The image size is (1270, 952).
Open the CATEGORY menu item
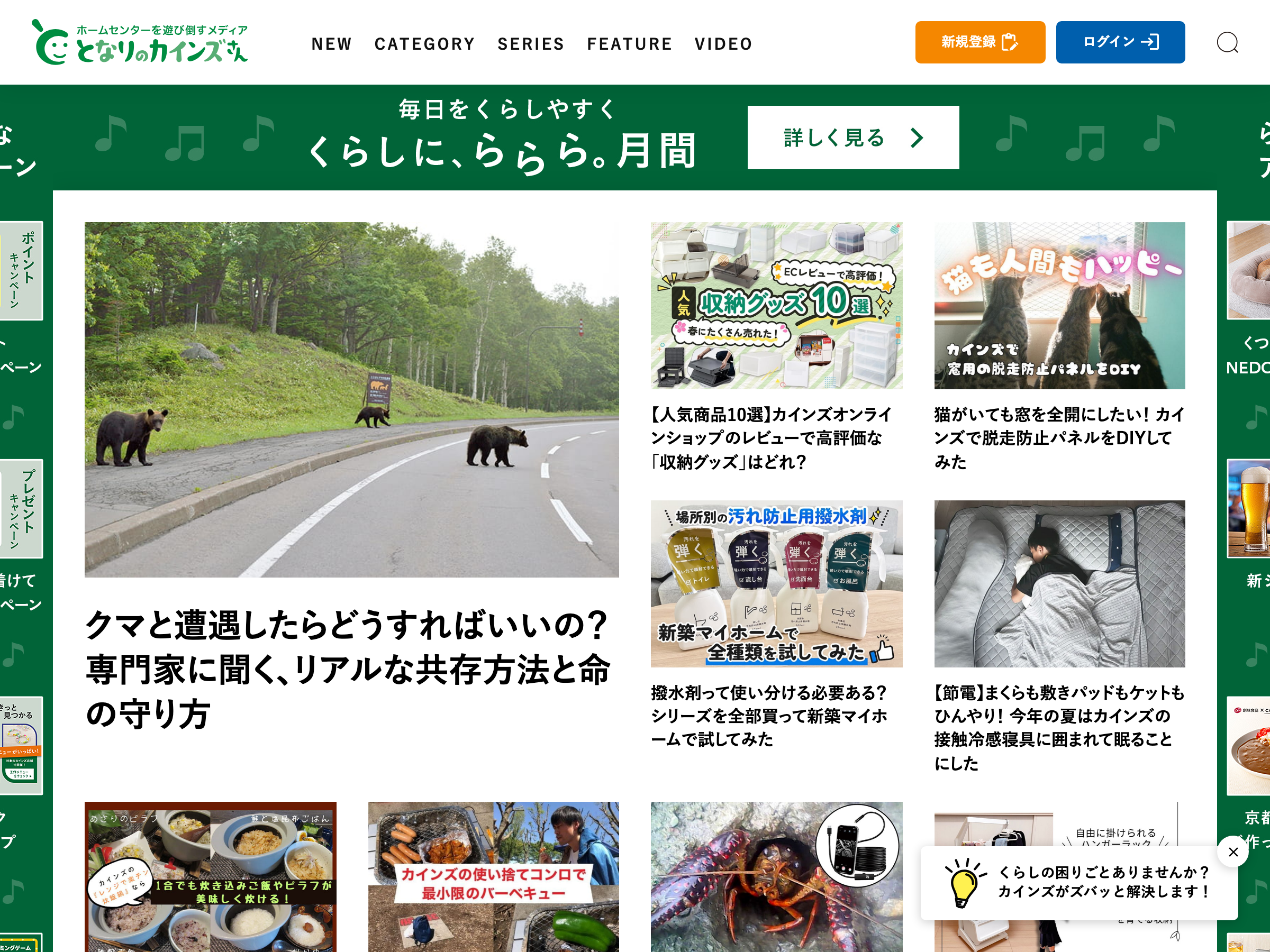click(x=425, y=43)
